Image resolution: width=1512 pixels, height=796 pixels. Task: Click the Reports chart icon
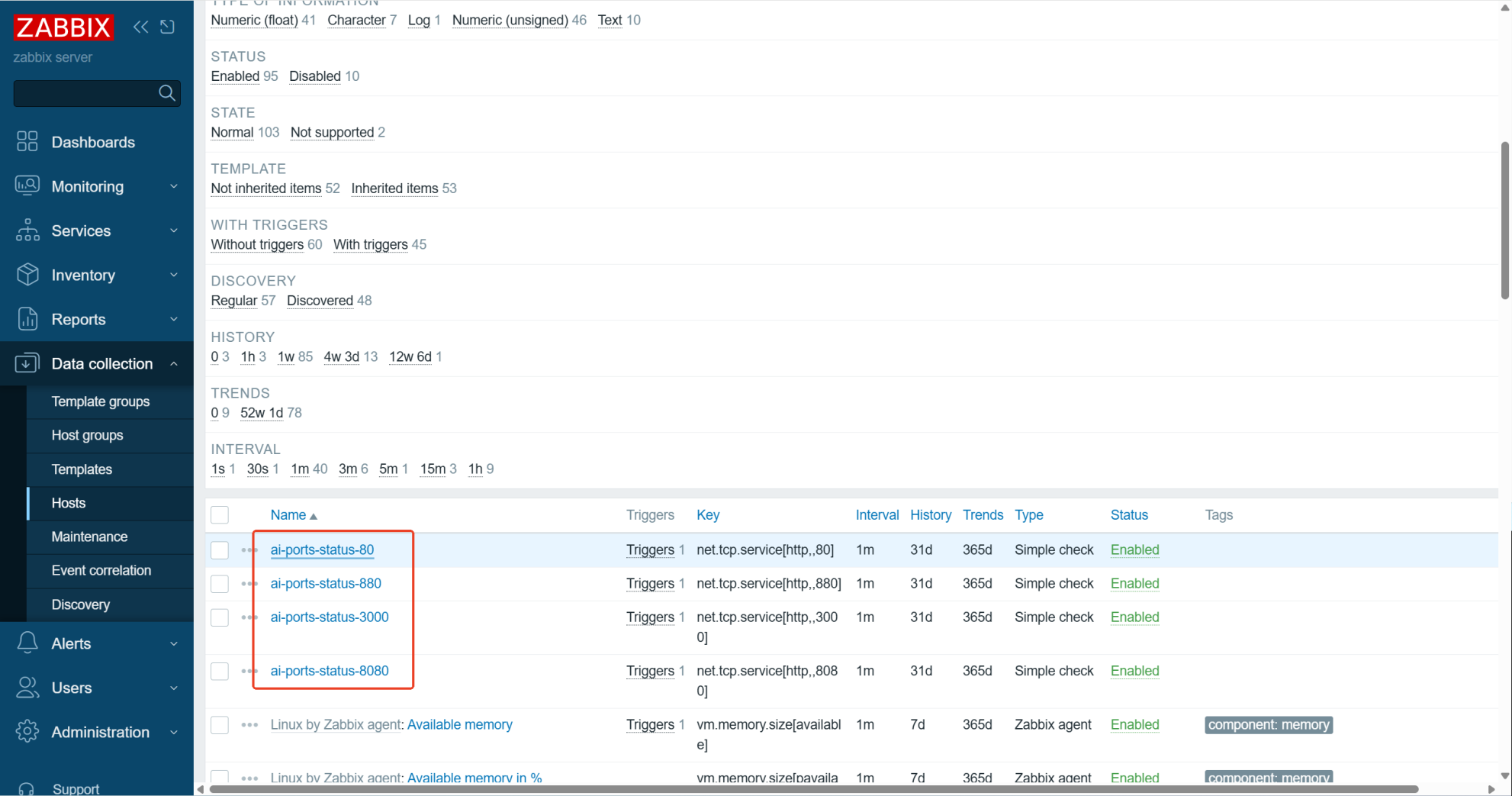pos(27,318)
